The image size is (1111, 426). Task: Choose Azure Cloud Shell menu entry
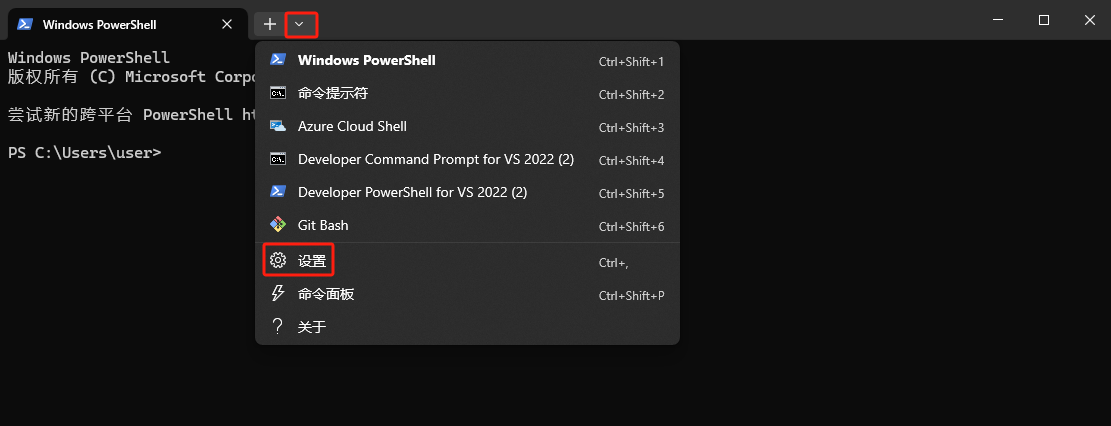(x=352, y=126)
